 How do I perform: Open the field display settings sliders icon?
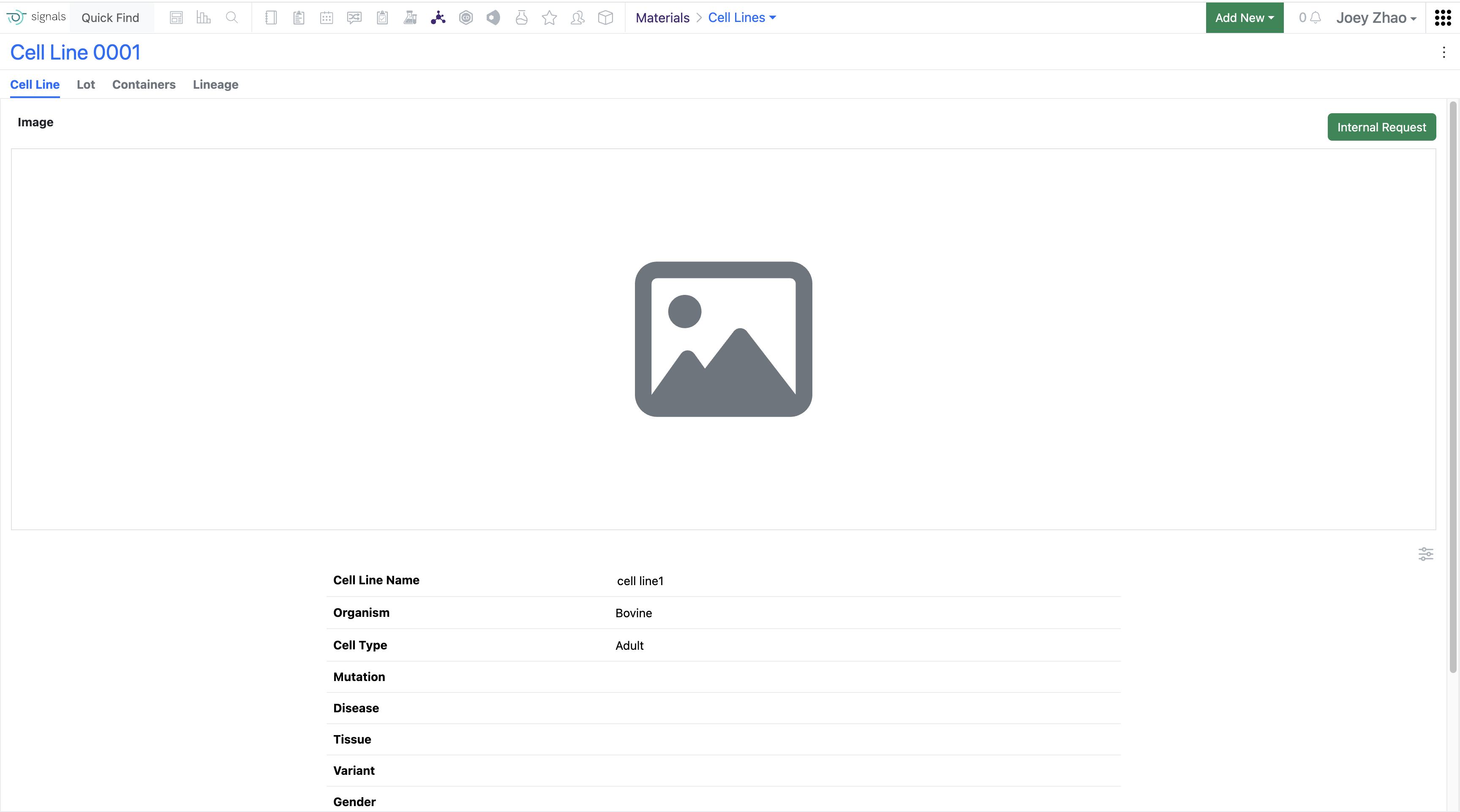pos(1426,553)
